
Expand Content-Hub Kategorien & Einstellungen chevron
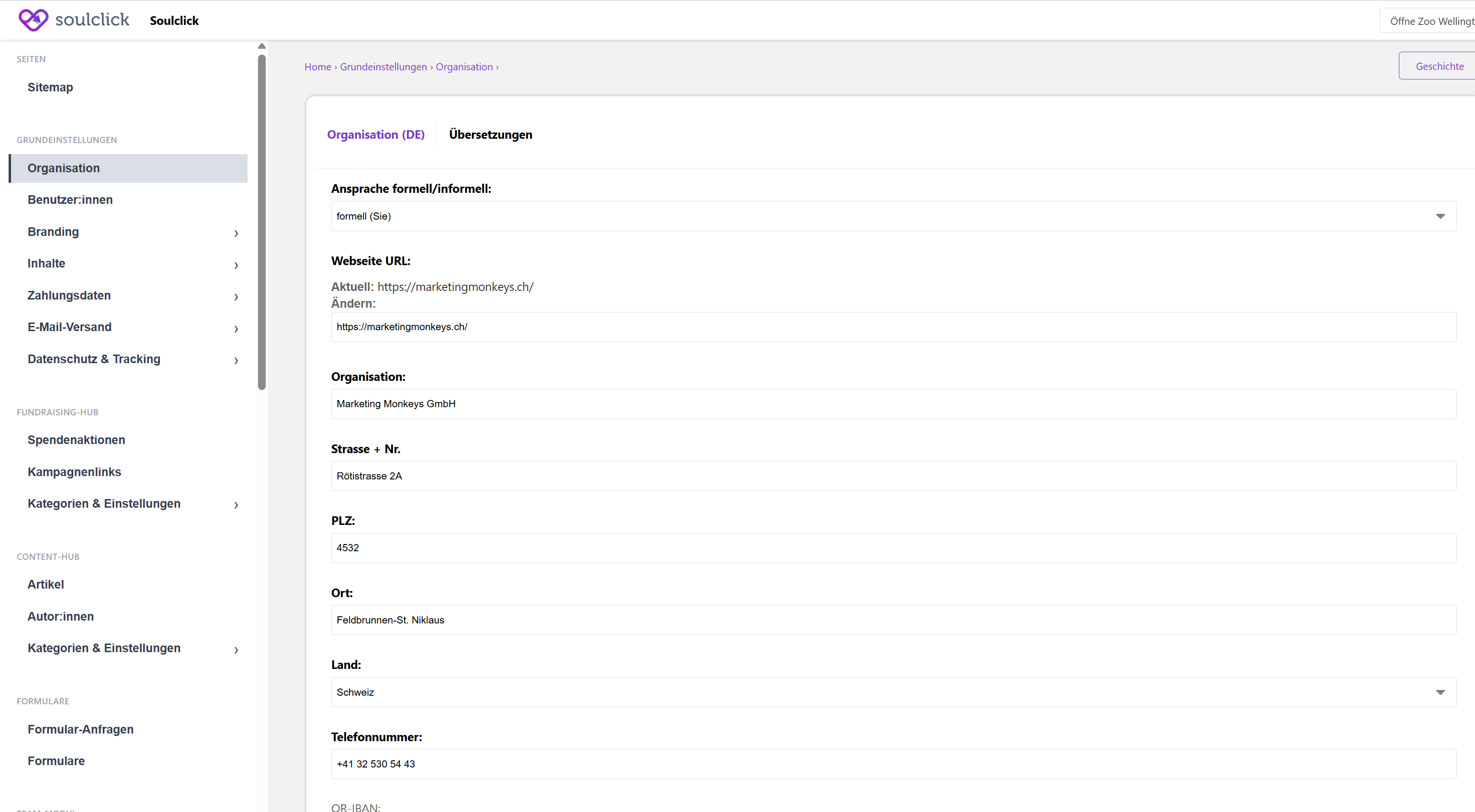pyautogui.click(x=236, y=649)
